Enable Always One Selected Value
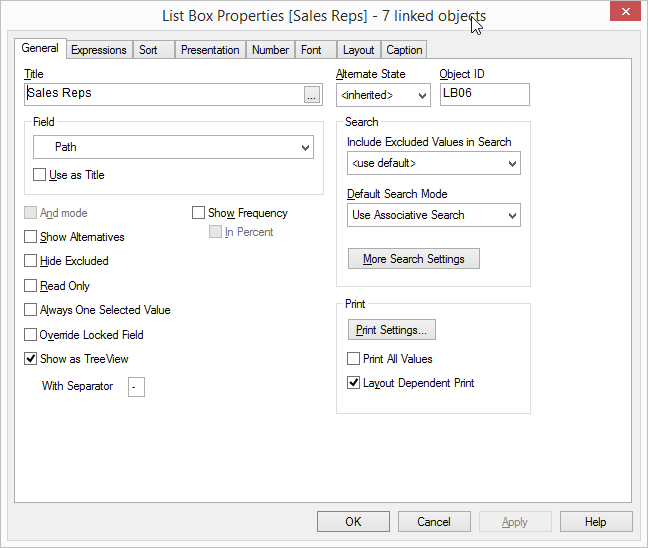 31,310
